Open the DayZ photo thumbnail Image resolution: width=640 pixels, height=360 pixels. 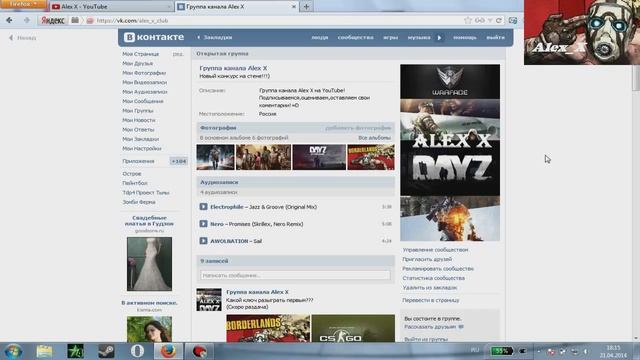(319, 157)
